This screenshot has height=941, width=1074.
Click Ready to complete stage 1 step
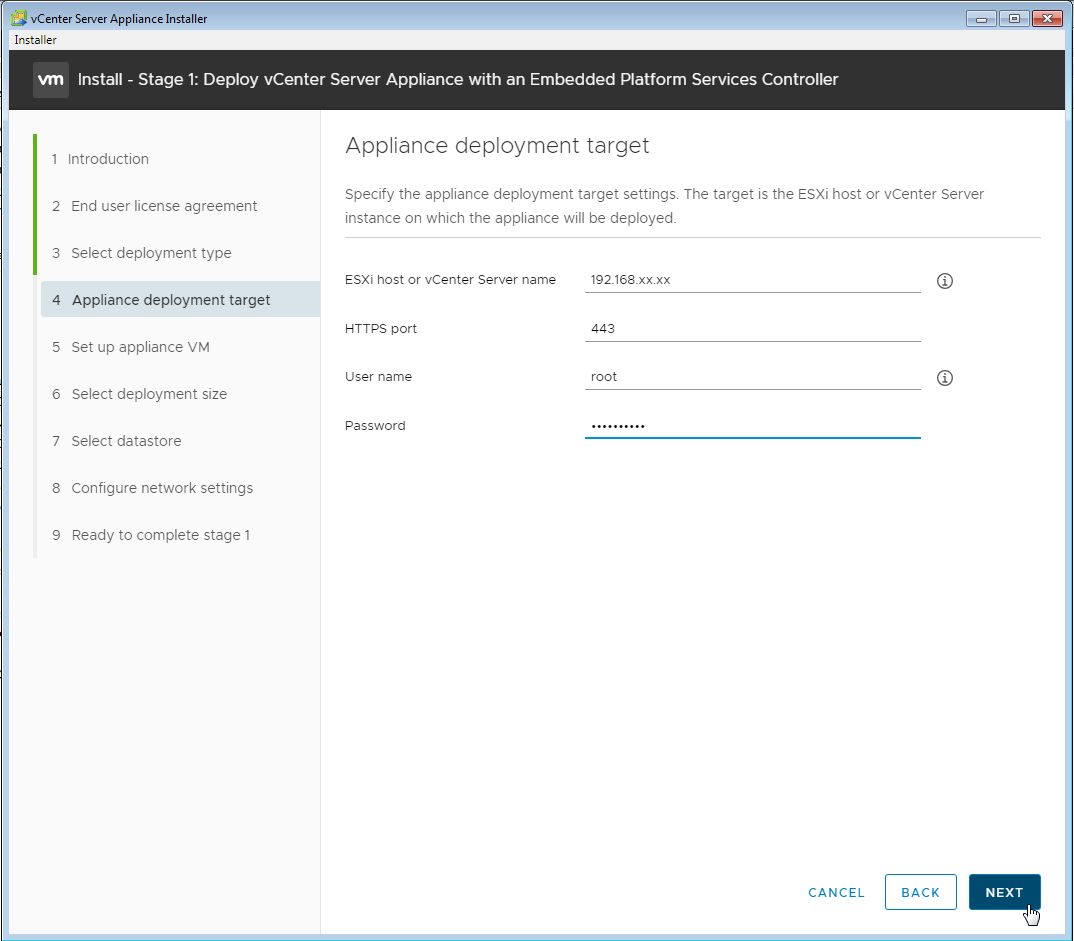point(160,535)
